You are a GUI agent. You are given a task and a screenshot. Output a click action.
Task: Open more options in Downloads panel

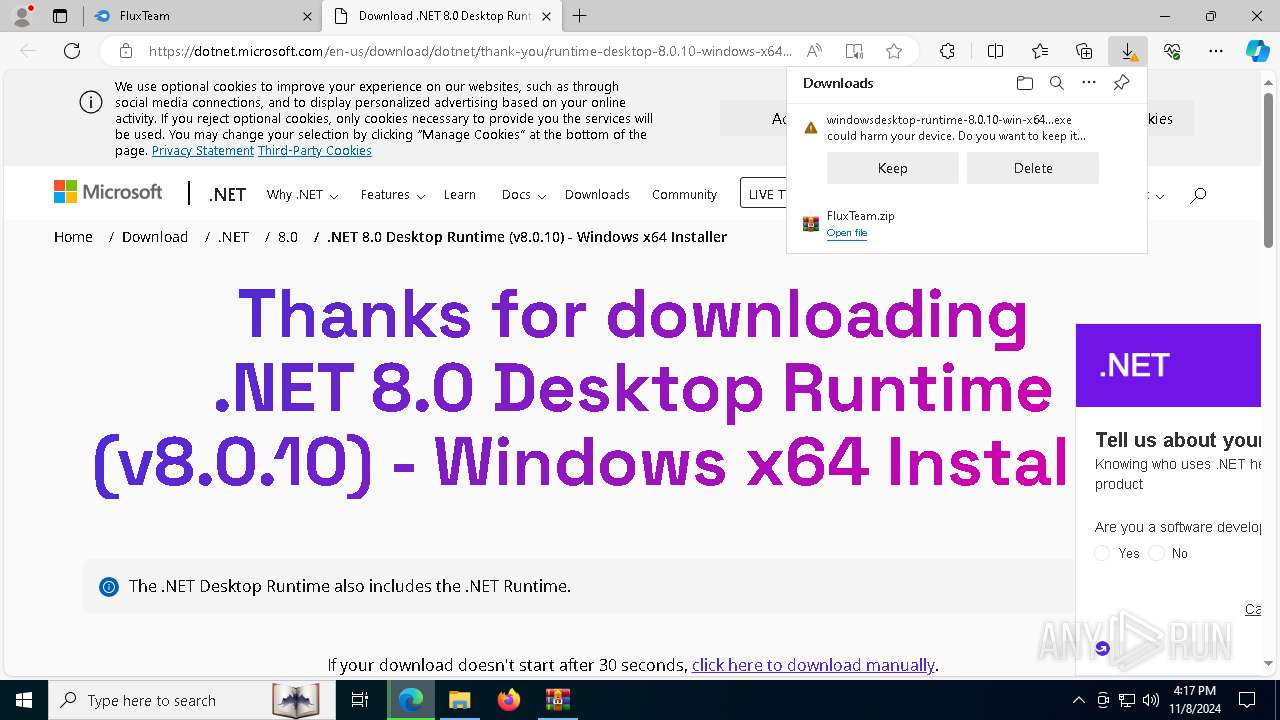click(1089, 83)
